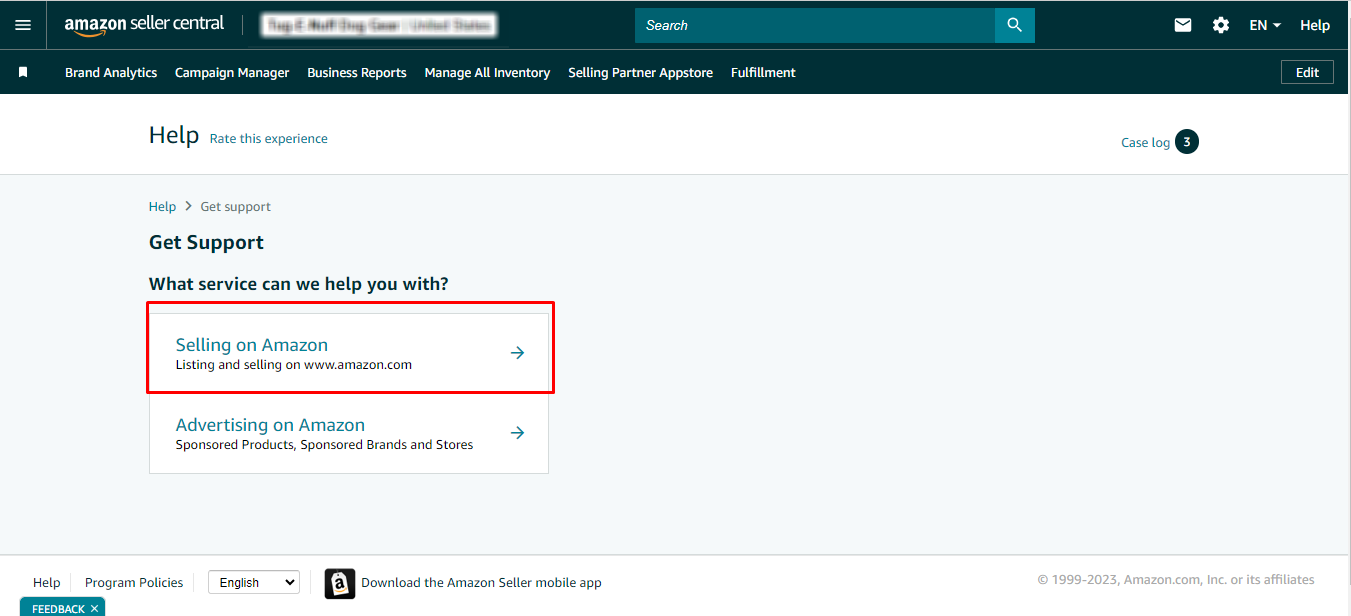
Task: Click the arrow beside Advertising on Amazon
Action: 517,433
